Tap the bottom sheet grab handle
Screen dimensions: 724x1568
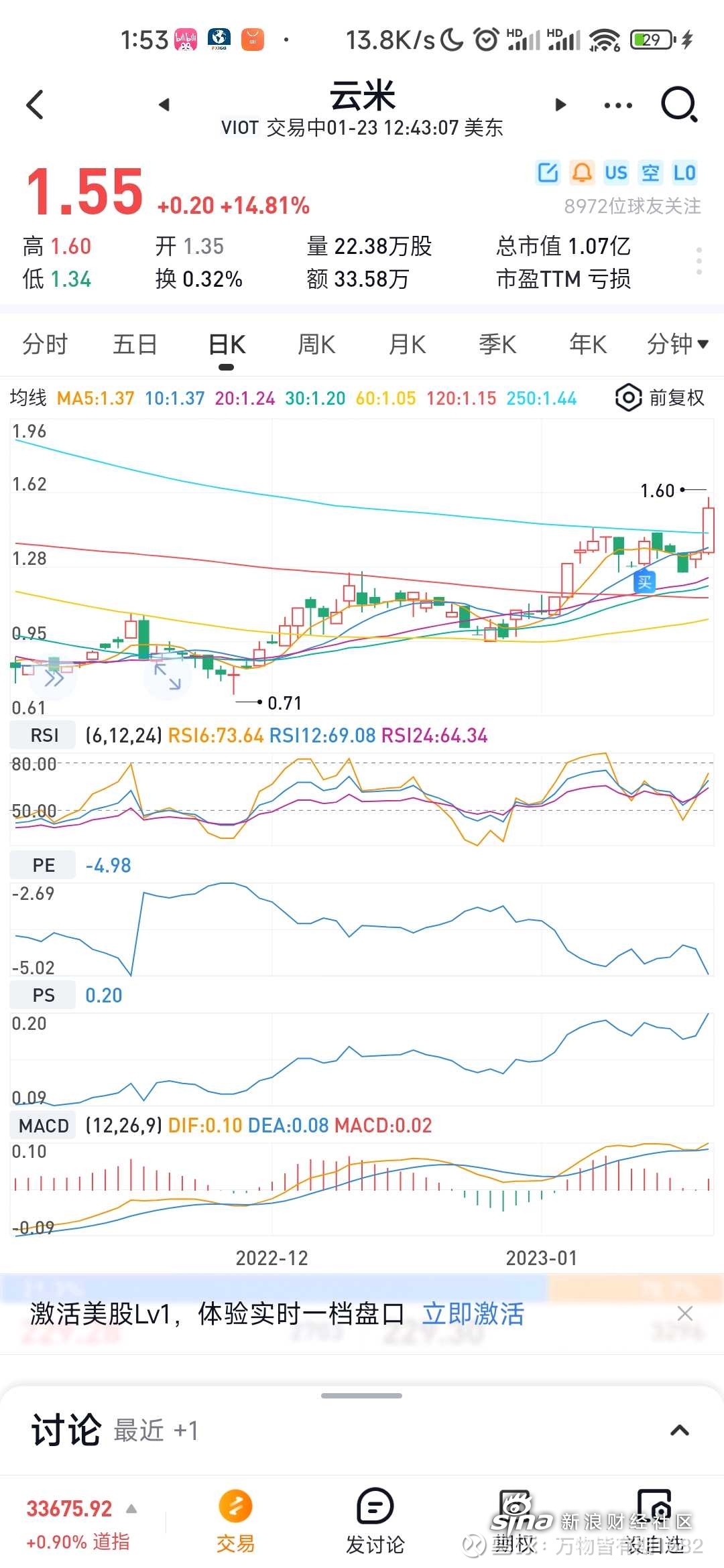tap(362, 1395)
